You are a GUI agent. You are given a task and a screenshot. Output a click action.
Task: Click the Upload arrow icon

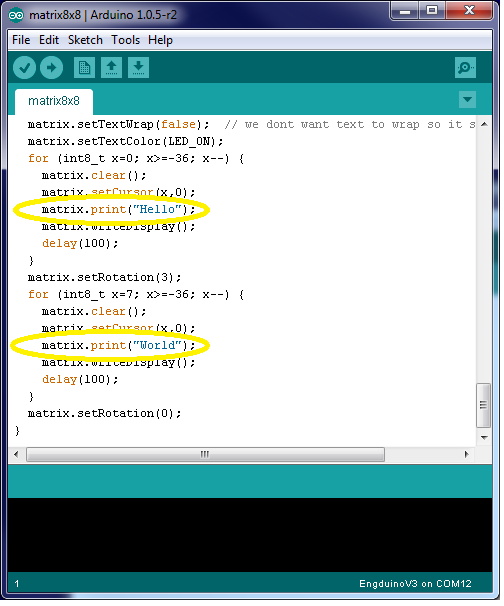point(51,68)
